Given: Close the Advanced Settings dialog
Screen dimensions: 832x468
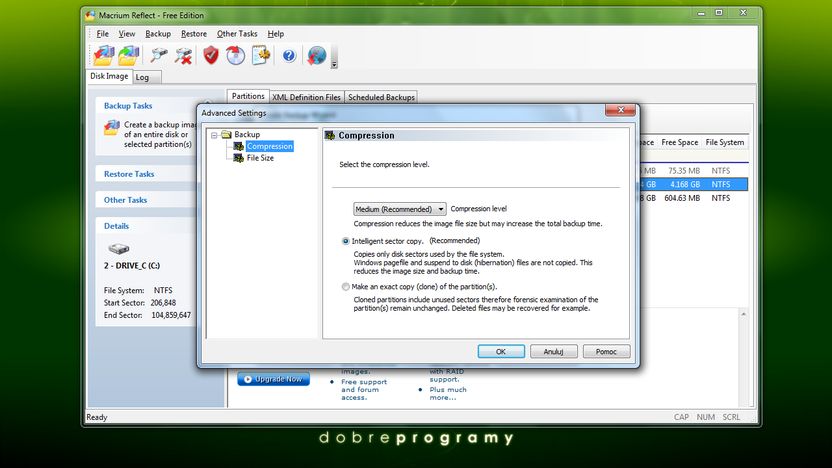Looking at the screenshot, I should 620,110.
